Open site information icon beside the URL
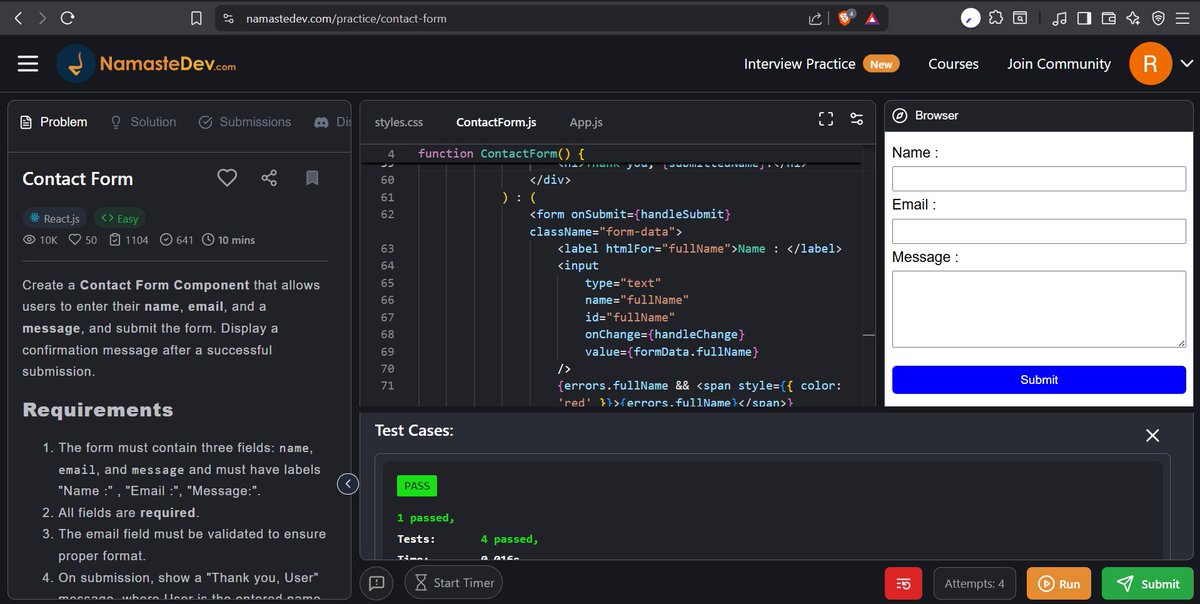 pos(228,18)
